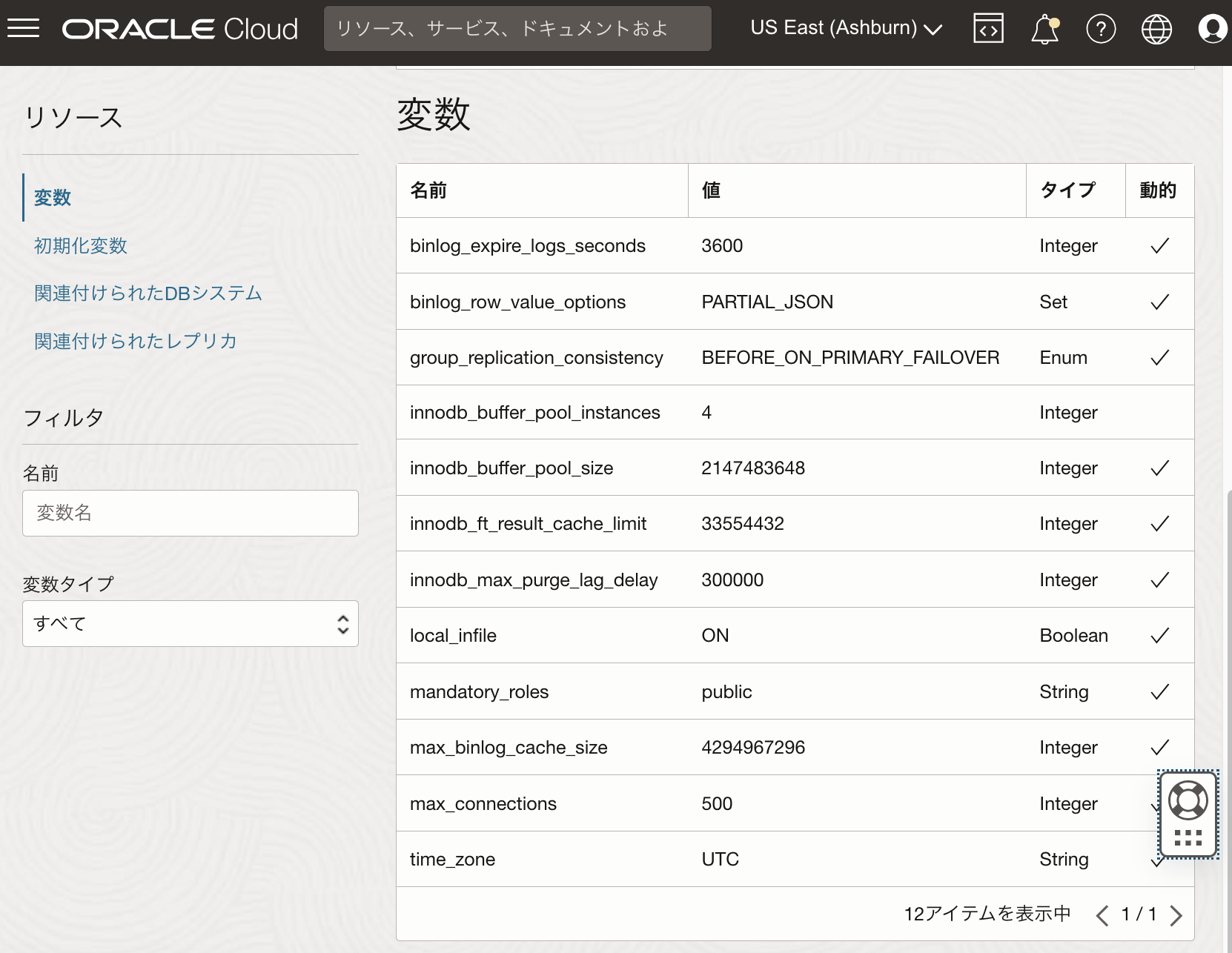This screenshot has width=1232, height=953.
Task: Click the dynamic checkmark for binlog_row_value_options
Action: click(x=1160, y=302)
